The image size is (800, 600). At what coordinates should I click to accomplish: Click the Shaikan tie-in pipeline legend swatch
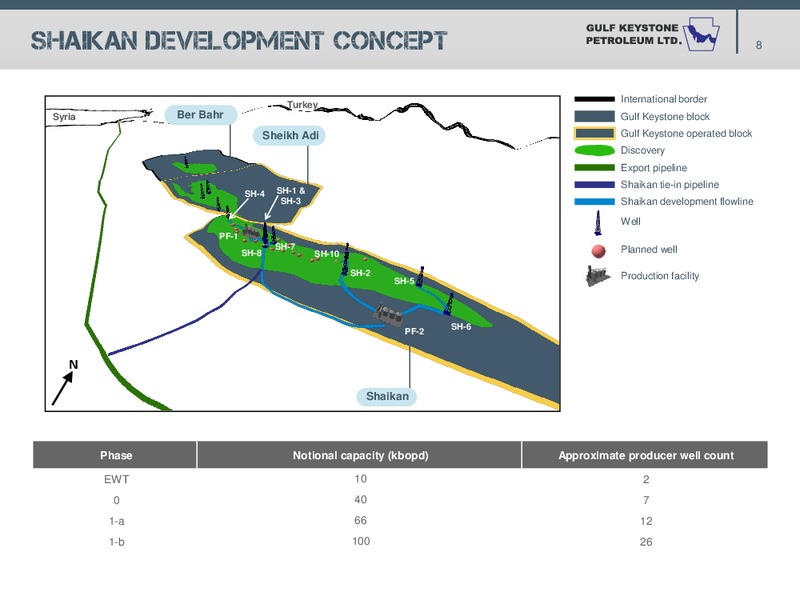(594, 185)
